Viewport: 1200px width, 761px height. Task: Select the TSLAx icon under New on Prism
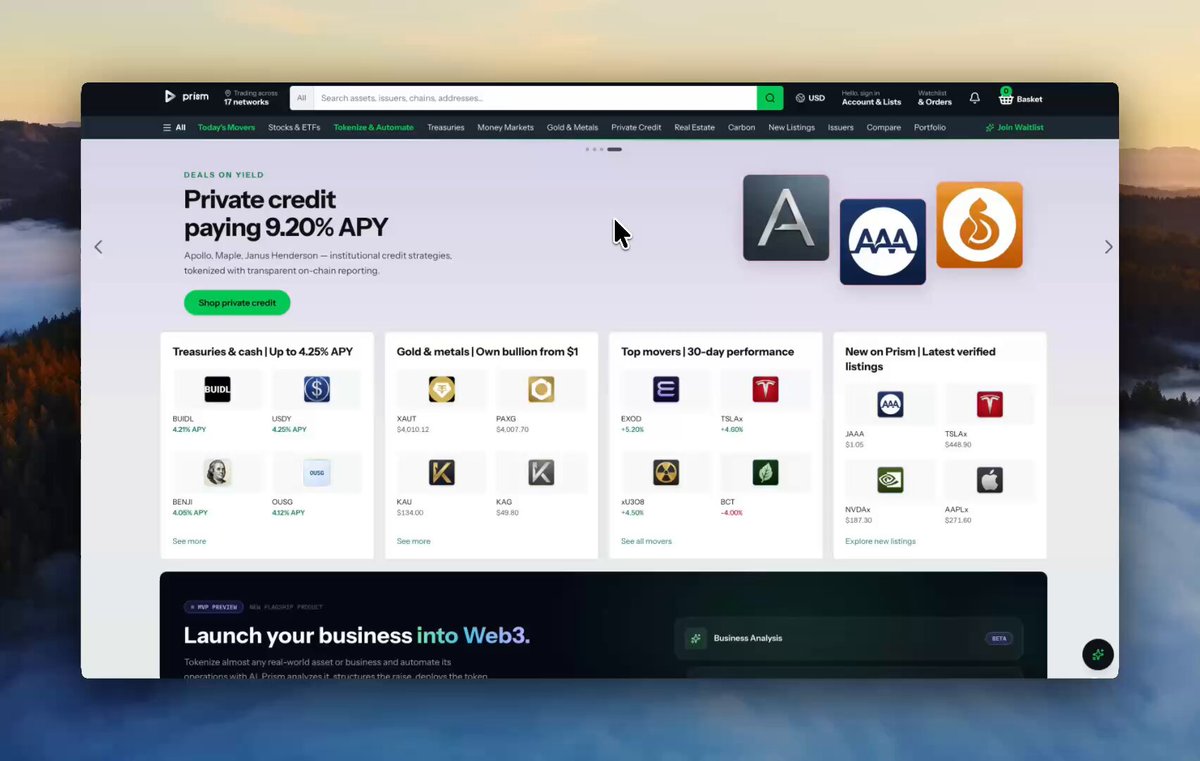coord(989,404)
